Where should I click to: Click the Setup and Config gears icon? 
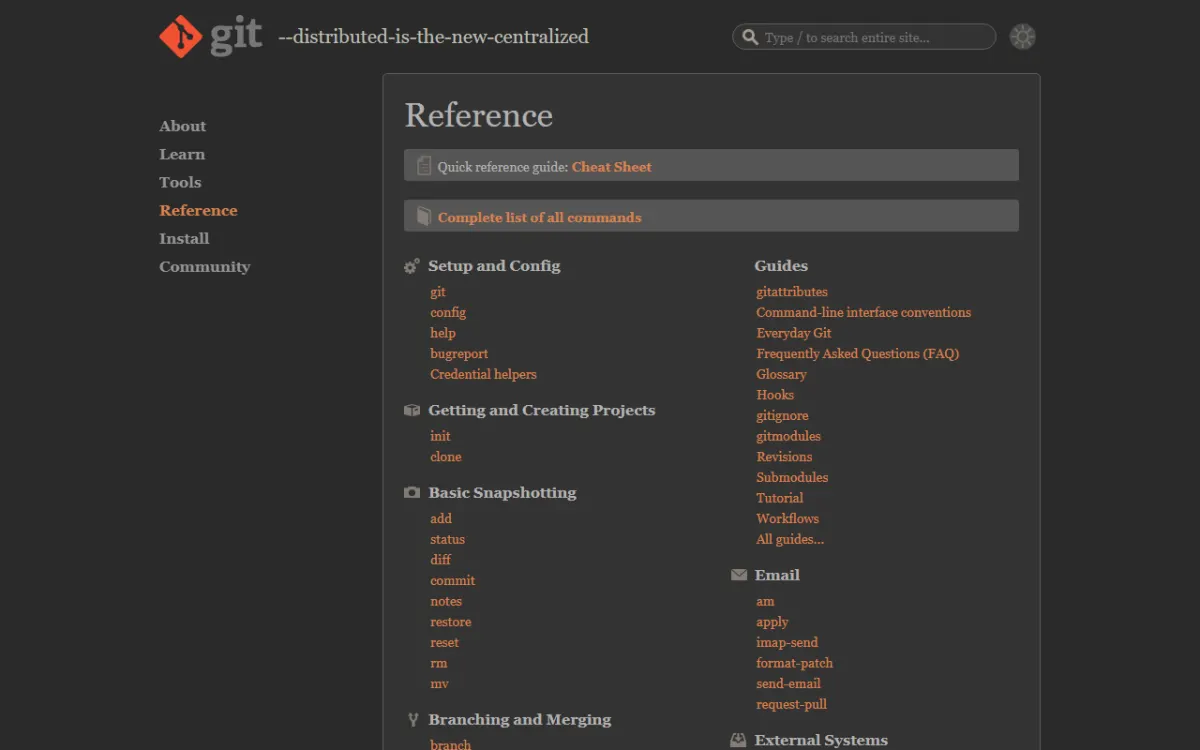(412, 266)
